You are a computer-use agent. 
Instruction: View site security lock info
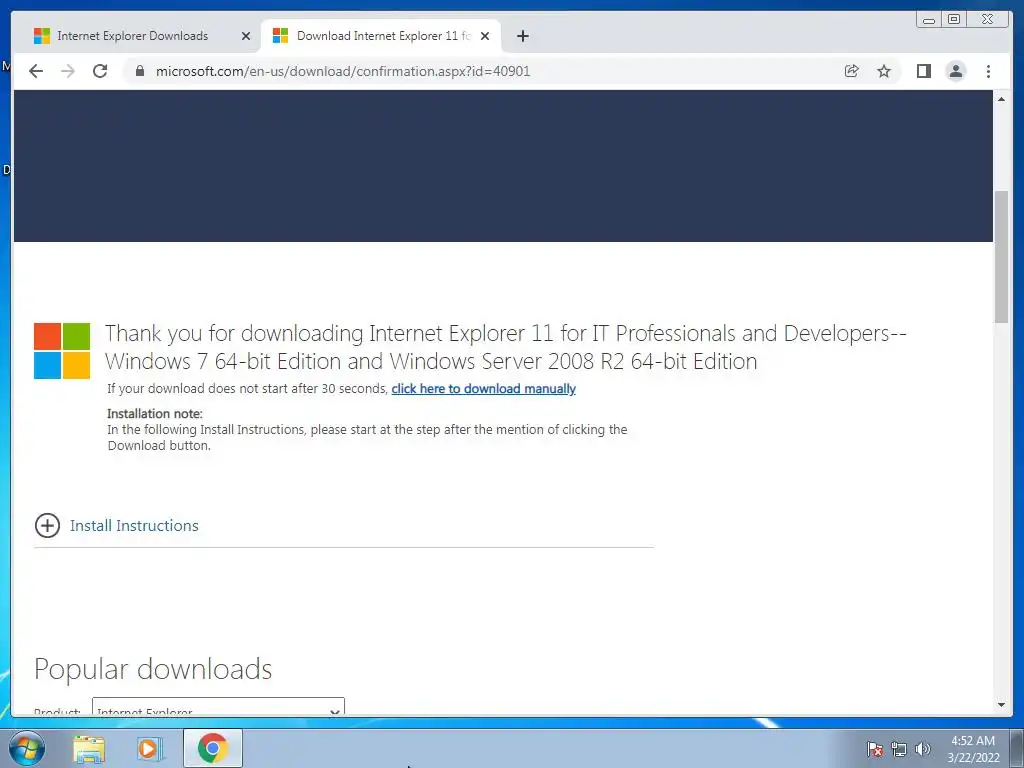click(139, 71)
